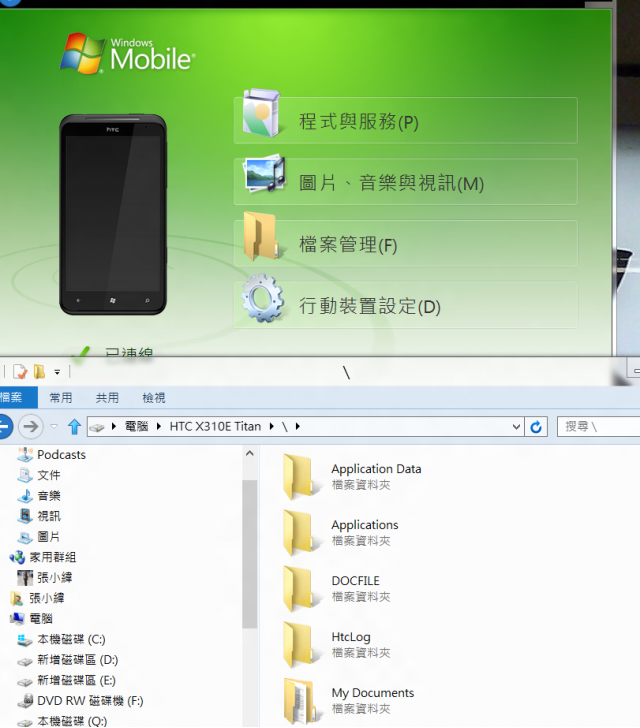Viewport: 640px width, 728px height.
Task: Click the Up one level arrow
Action: tap(74, 426)
